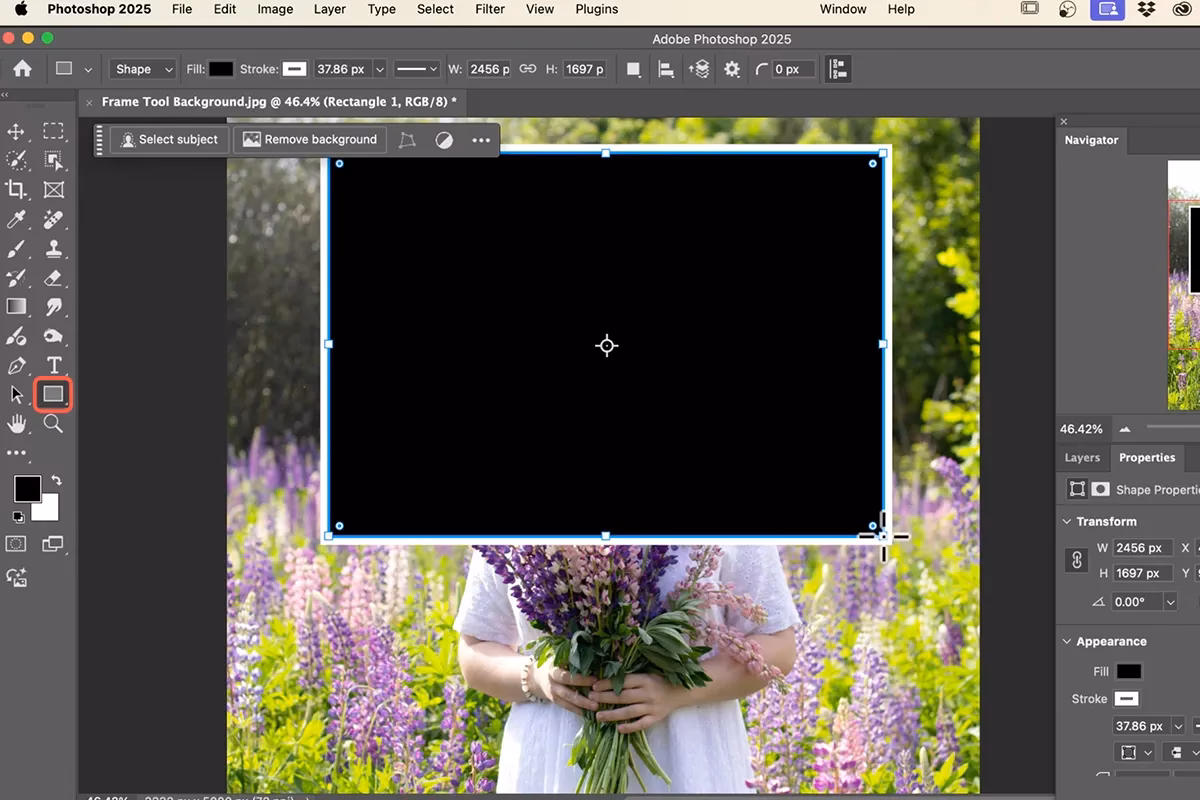Select the Eyedropper tool
1200x800 pixels.
click(16, 219)
